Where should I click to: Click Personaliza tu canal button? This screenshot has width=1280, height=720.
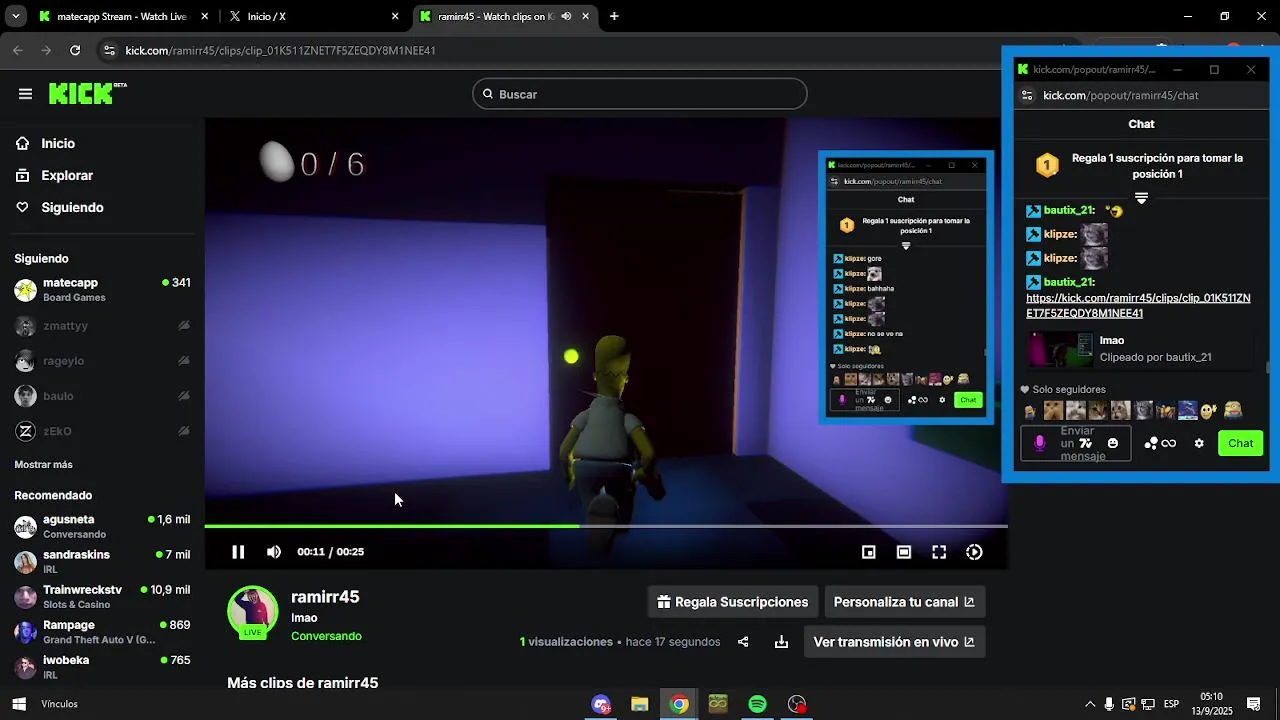click(x=904, y=602)
